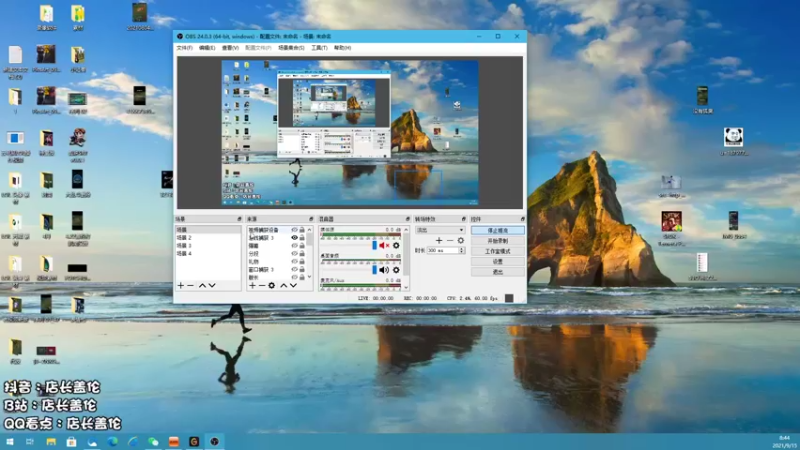This screenshot has height=450, width=800.
Task: Open Task View on the taskbar
Action: [30, 442]
